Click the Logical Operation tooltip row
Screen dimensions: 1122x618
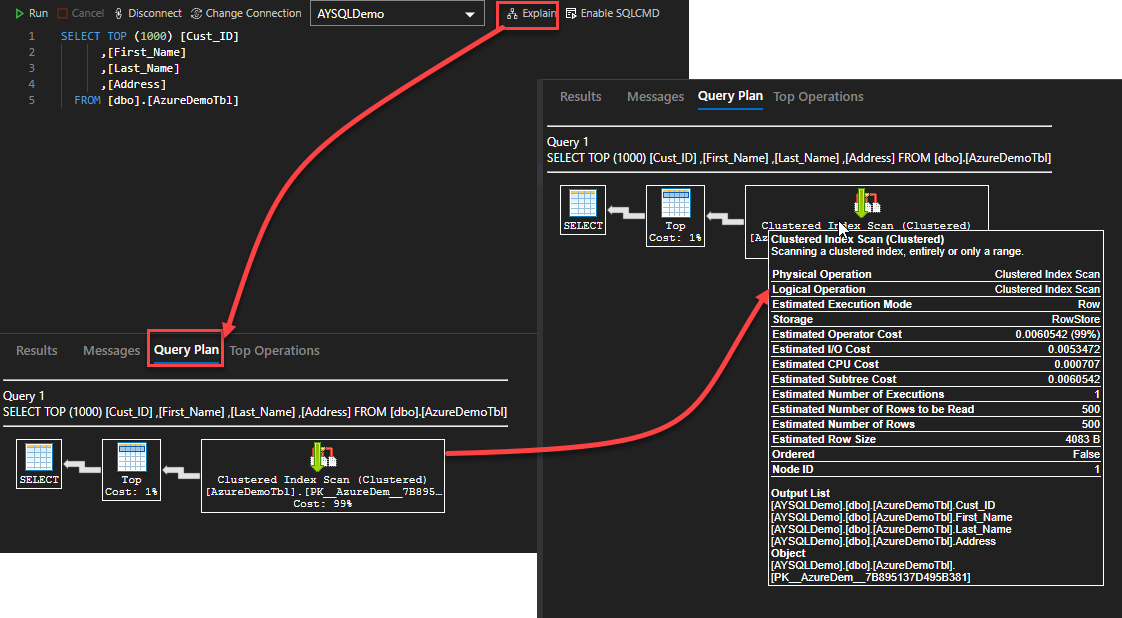pos(935,289)
